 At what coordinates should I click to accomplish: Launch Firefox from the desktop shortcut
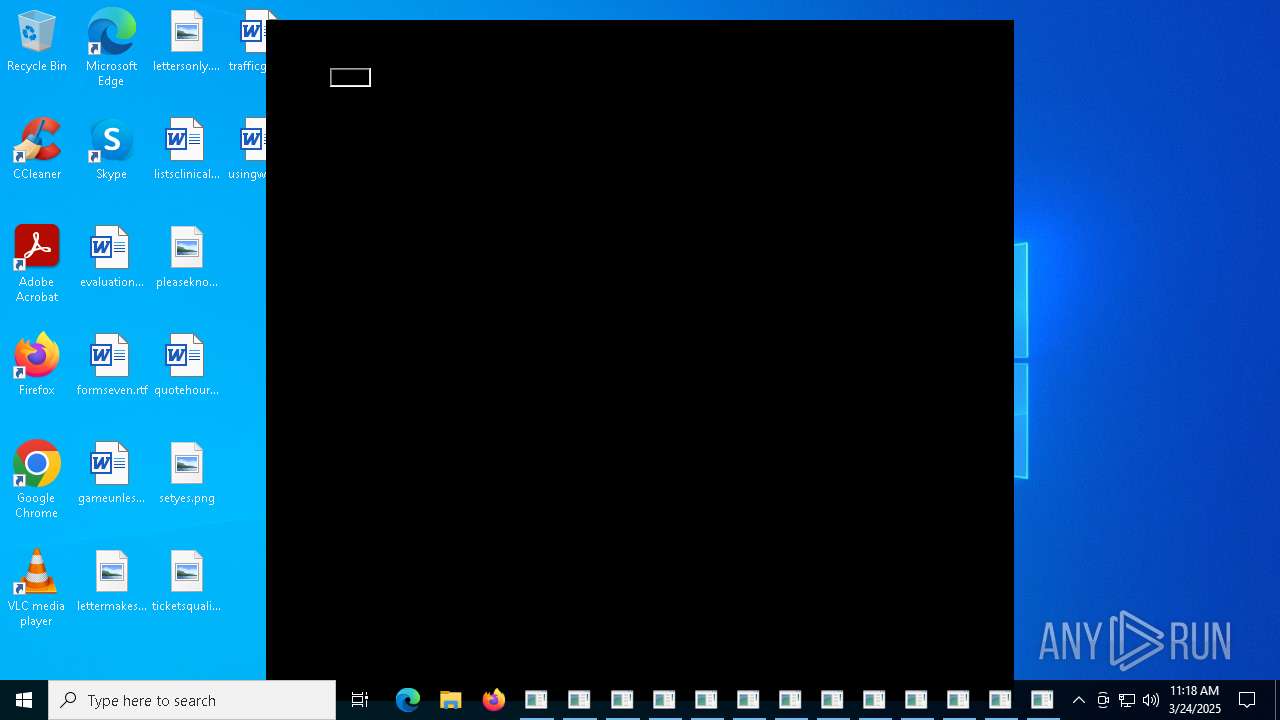coord(37,366)
